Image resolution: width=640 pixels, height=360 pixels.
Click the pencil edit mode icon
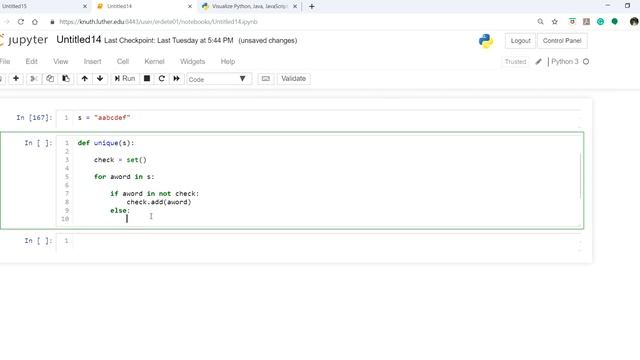point(539,62)
